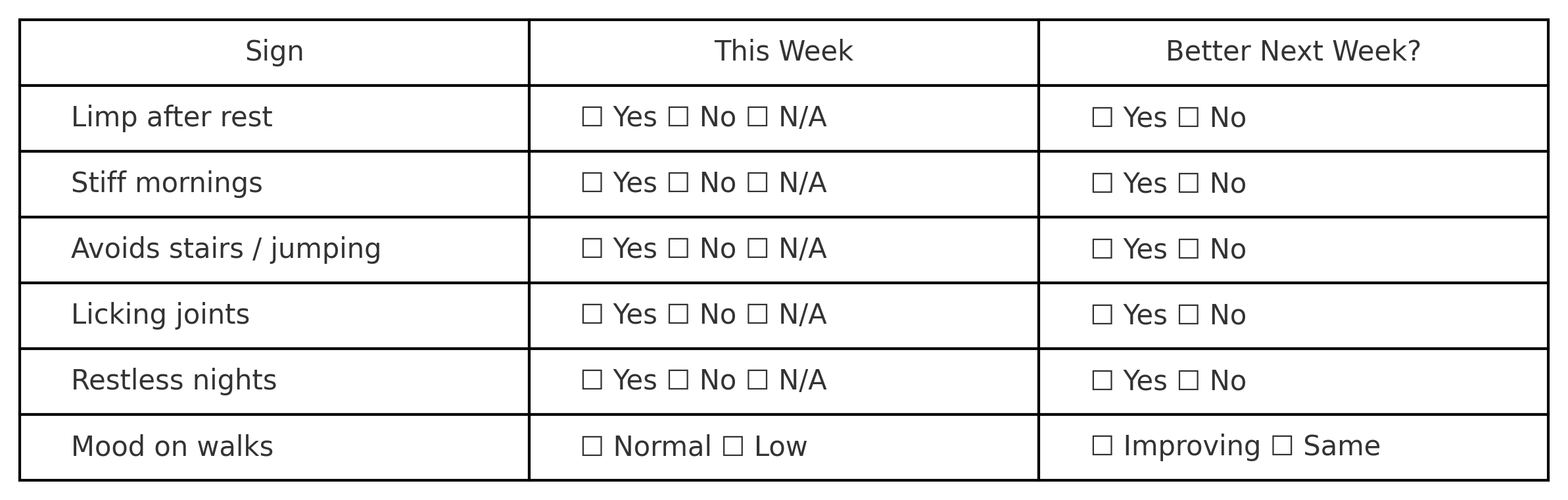Check No for Limp after rest this week

[x=678, y=118]
